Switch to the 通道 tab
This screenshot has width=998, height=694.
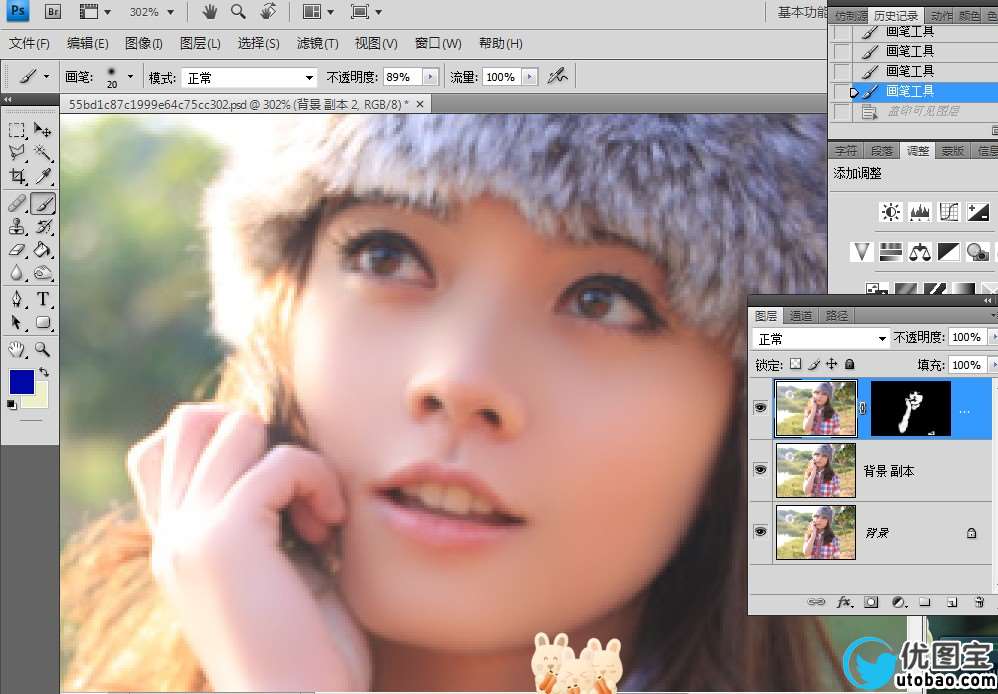coord(801,316)
